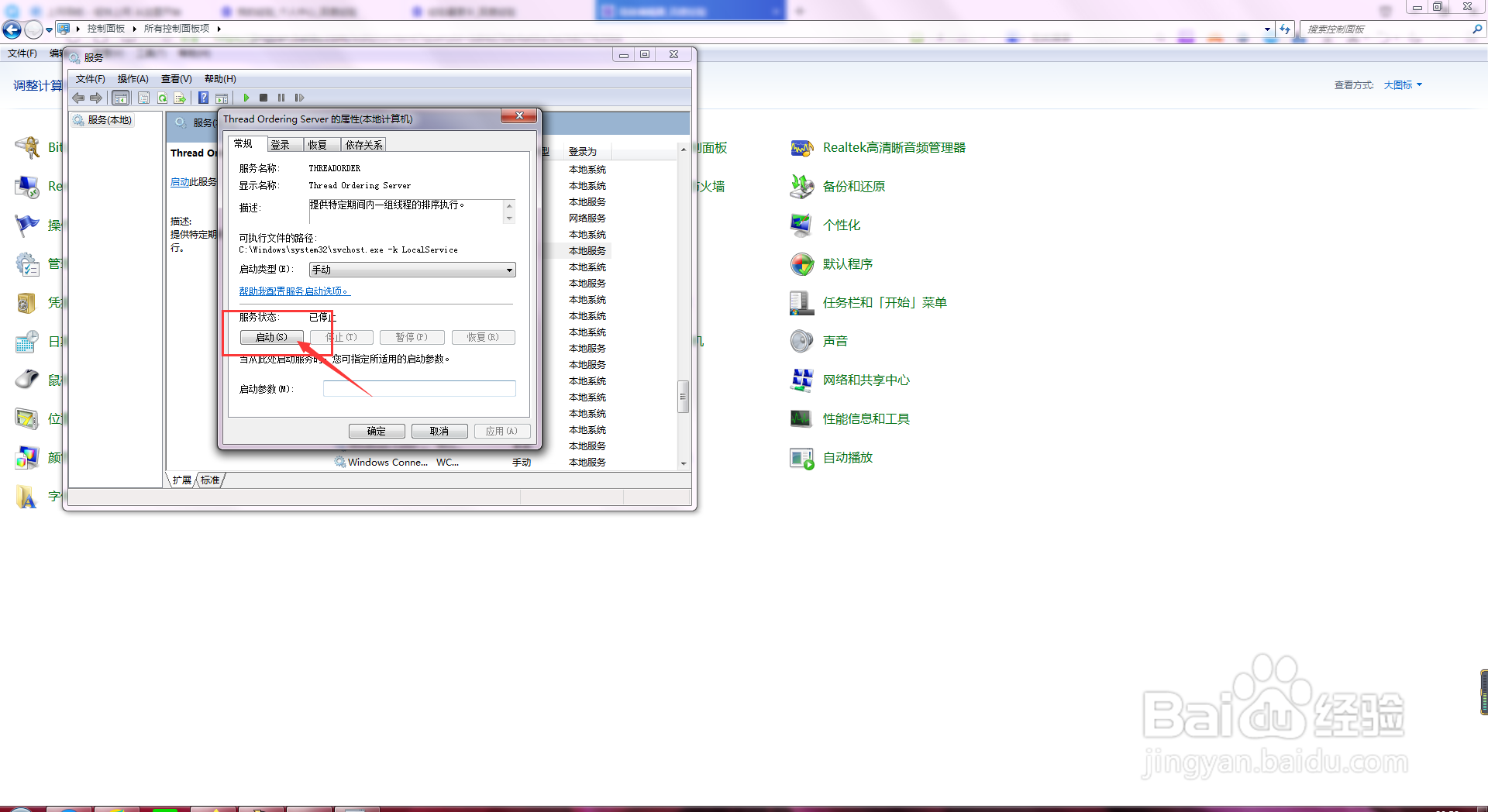Open 网络和共享中心 icon

click(x=801, y=380)
